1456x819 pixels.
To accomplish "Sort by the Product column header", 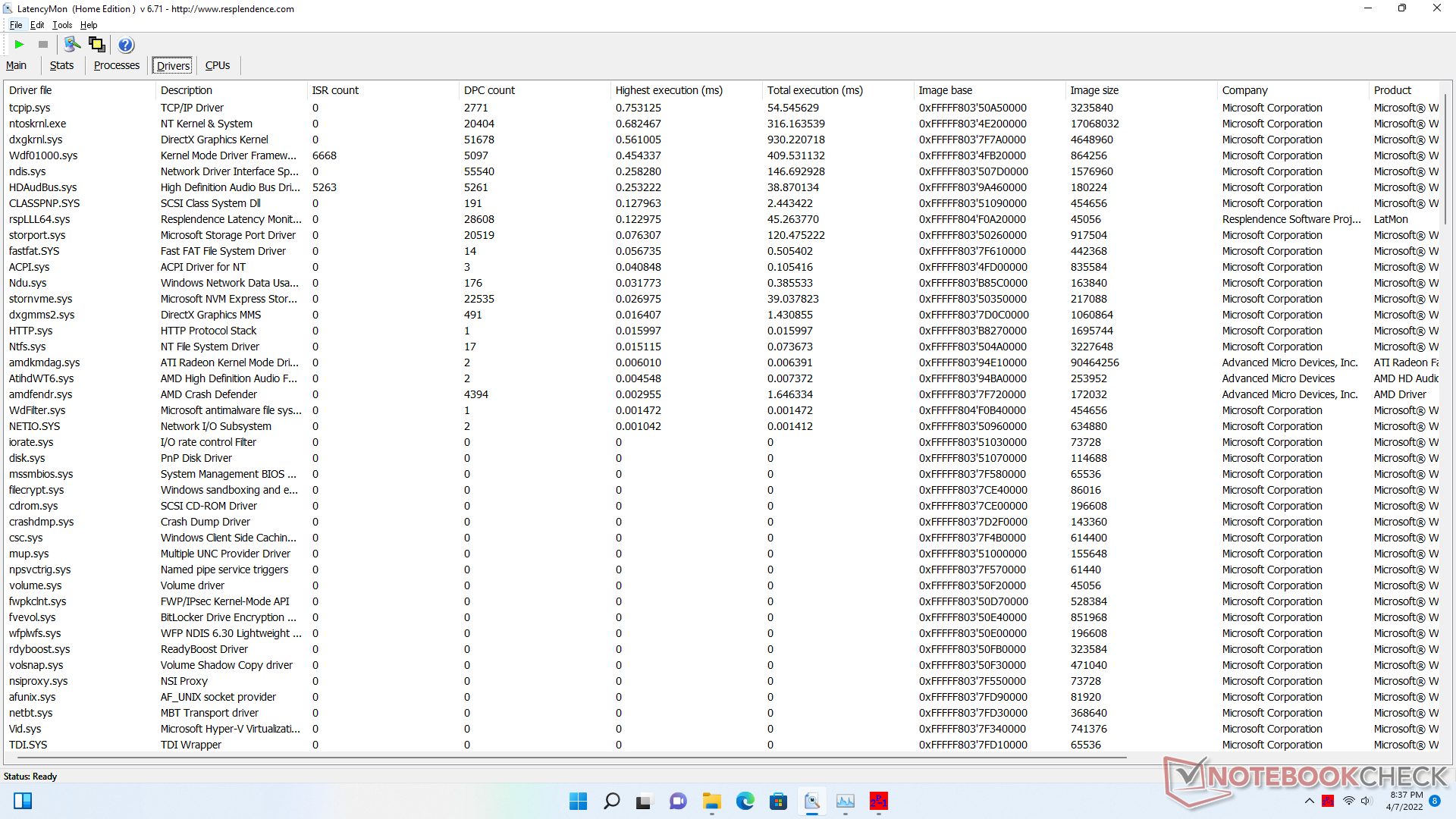I will (x=1404, y=90).
